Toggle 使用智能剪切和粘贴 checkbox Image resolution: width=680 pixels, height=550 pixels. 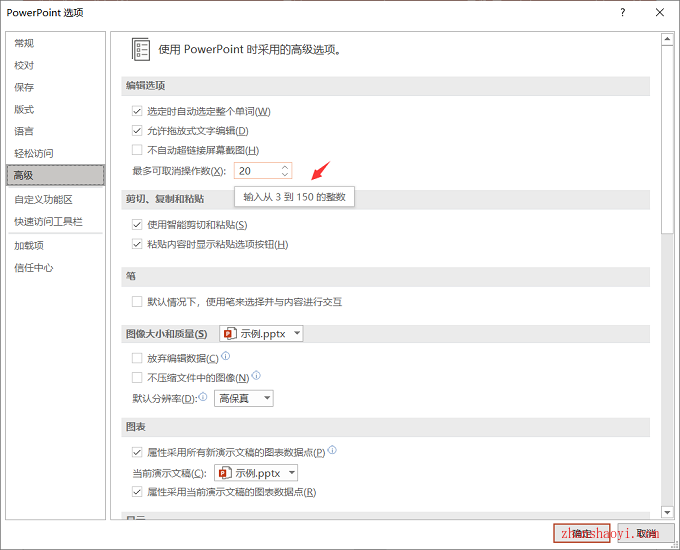coord(137,224)
